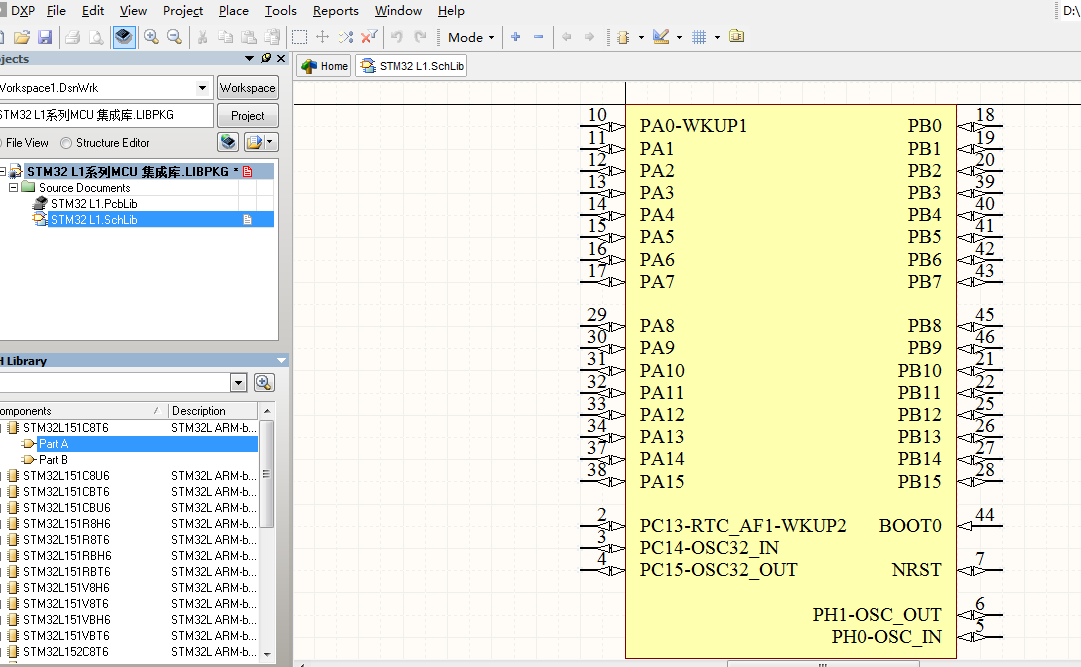Paste from the clipboard
The image size is (1081, 667).
[x=249, y=37]
